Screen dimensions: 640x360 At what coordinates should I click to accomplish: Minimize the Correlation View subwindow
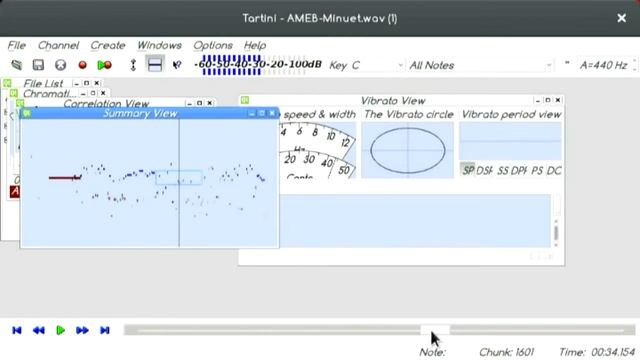pos(189,103)
